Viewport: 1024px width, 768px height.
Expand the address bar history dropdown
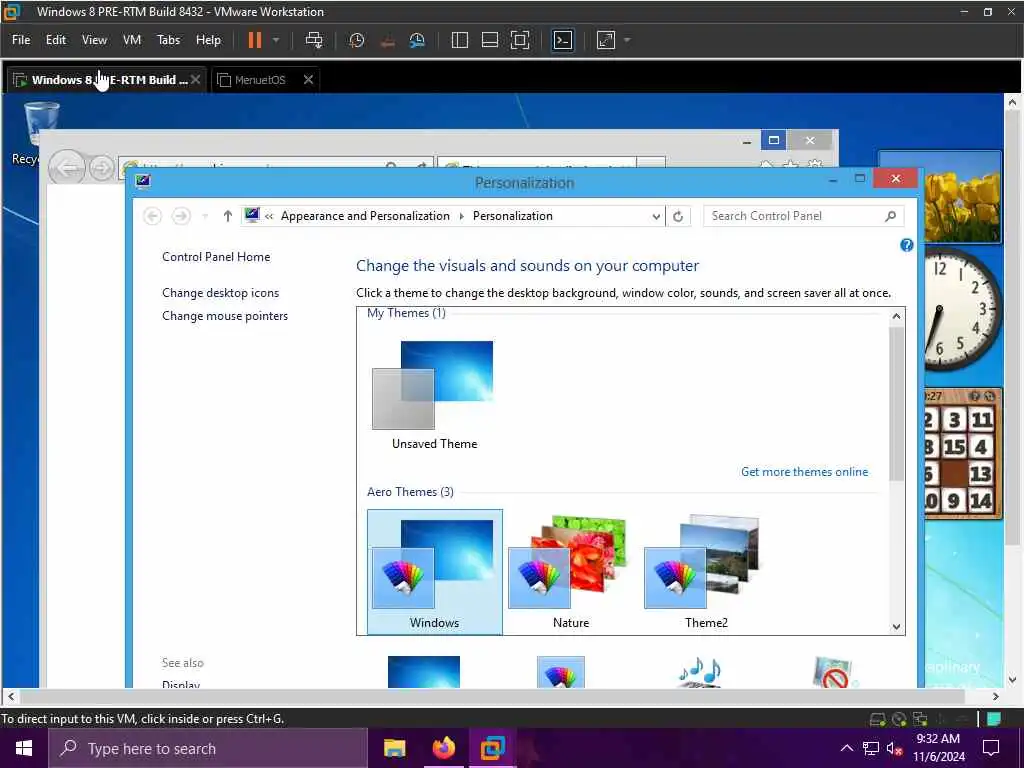[x=656, y=216]
